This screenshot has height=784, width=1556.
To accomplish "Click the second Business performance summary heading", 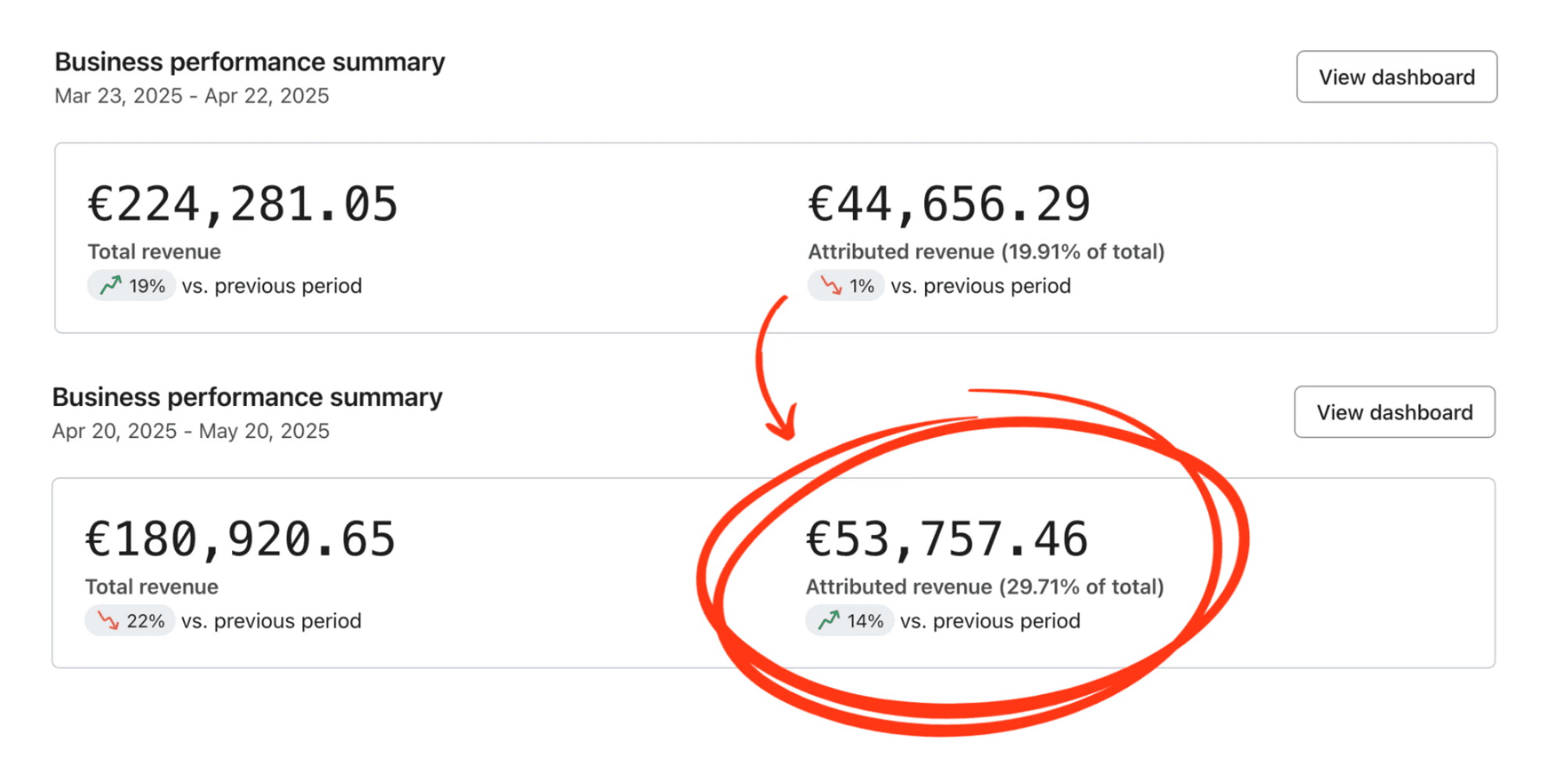I will coord(248,397).
